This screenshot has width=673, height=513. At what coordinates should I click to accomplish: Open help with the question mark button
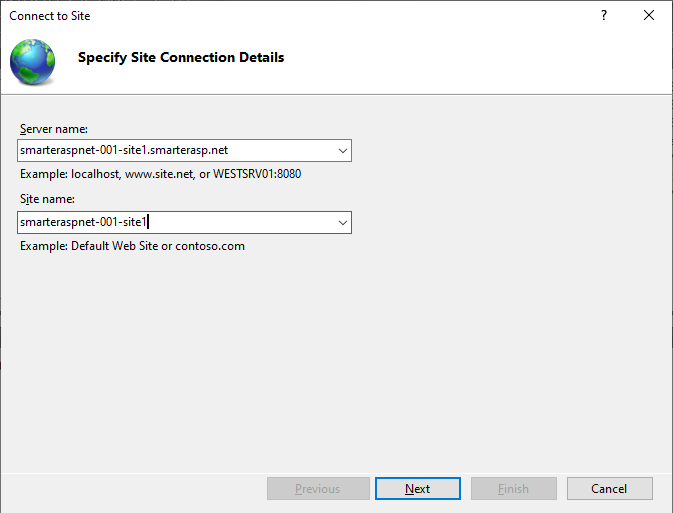pos(604,16)
